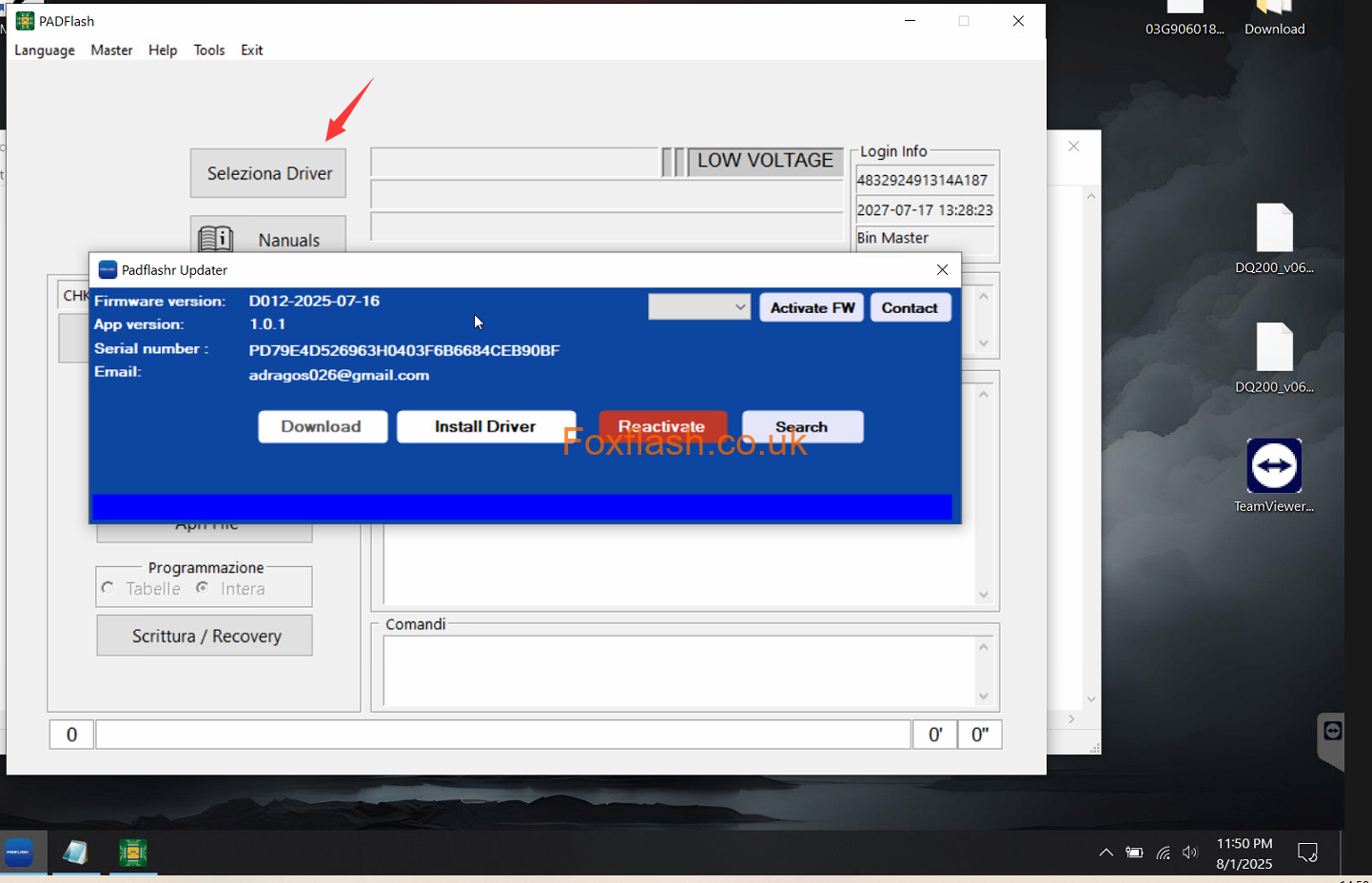Open the notification center icon
Screen dimensions: 1372x883
(1308, 853)
